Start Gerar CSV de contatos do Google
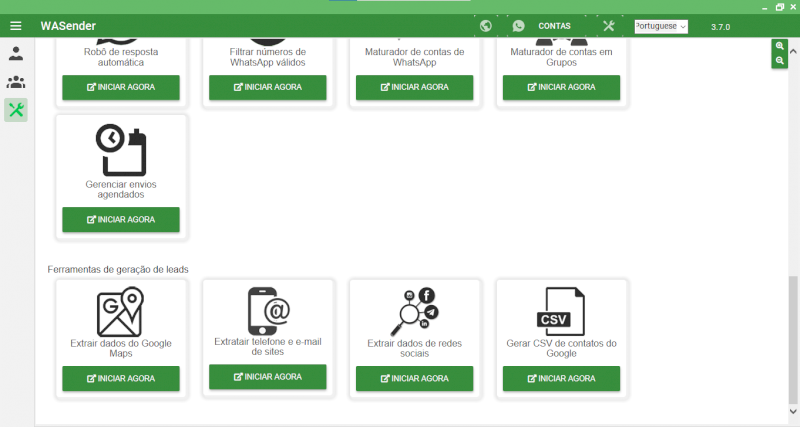Screen dimensions: 800x427 click(x=561, y=379)
